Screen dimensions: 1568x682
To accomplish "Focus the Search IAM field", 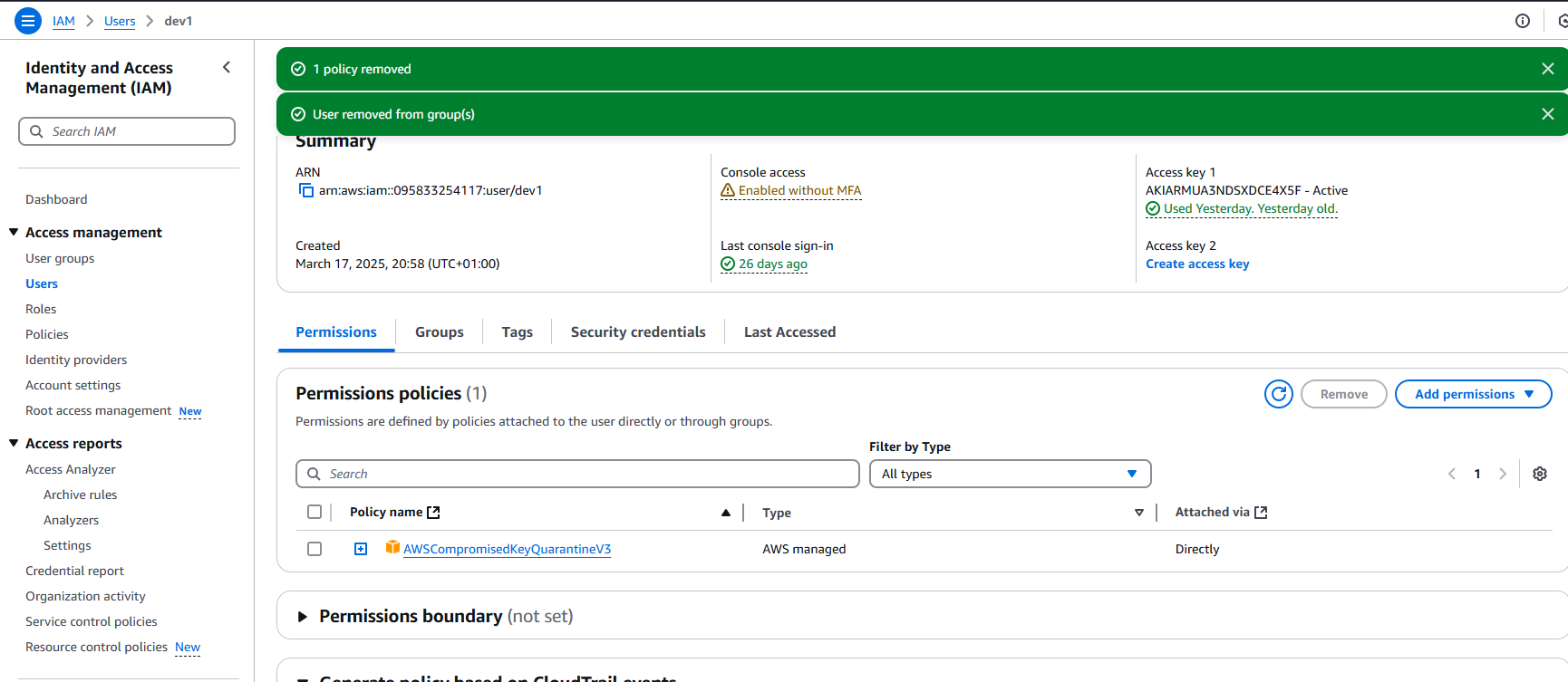I will [127, 131].
